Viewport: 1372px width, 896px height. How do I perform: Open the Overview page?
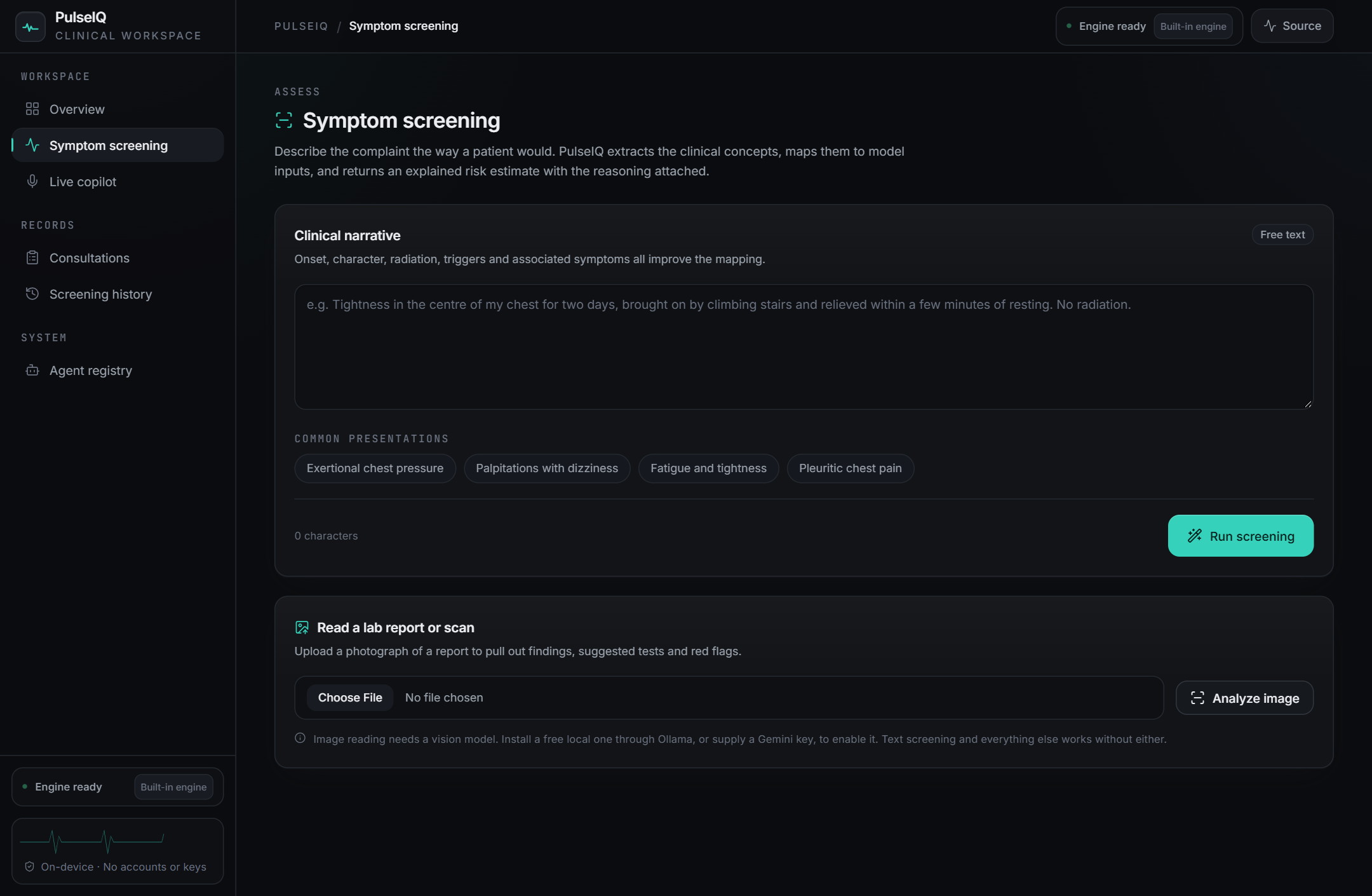118,109
